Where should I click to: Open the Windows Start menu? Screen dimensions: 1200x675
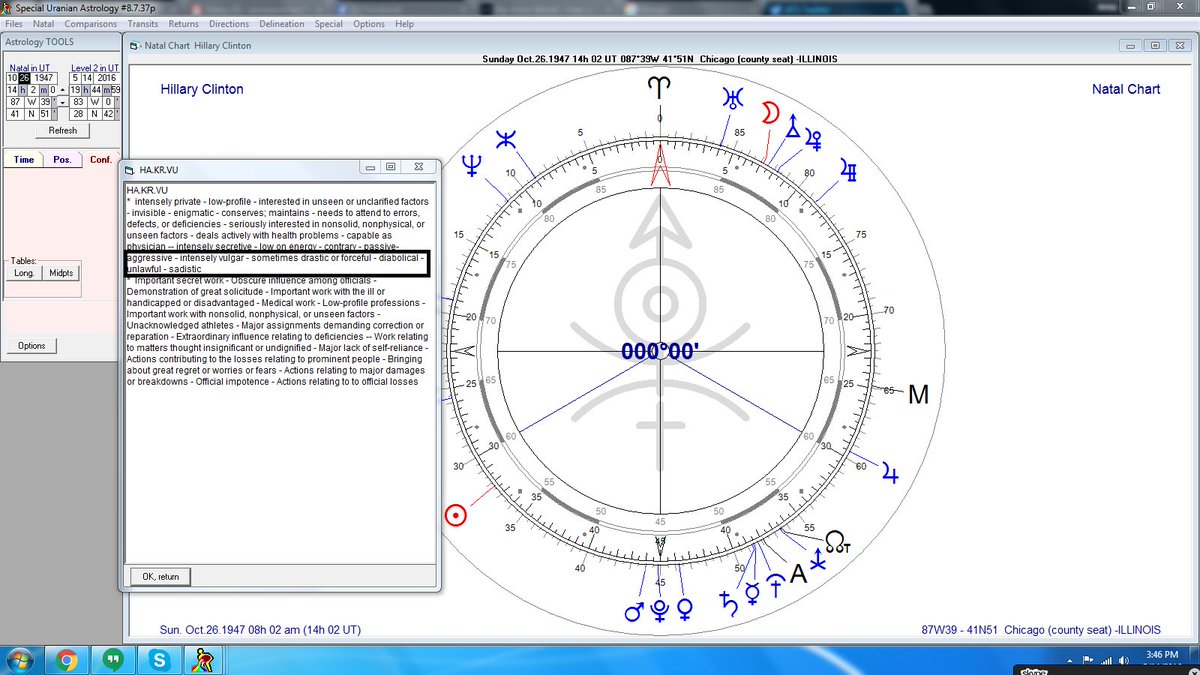coord(20,660)
